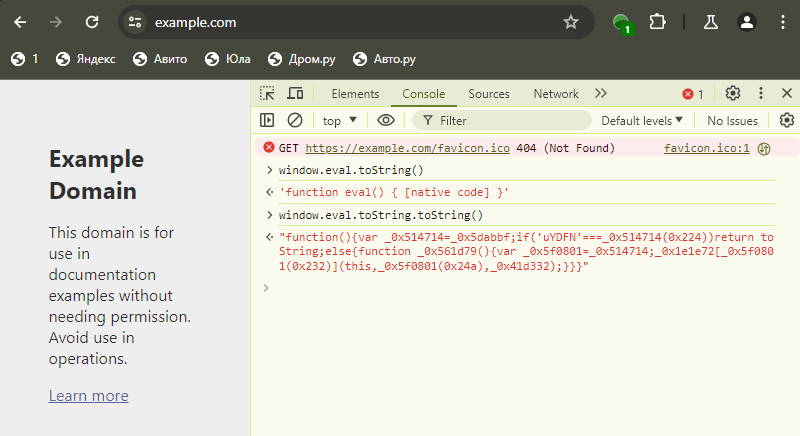
Task: Open the DevTools three-dot menu
Action: (x=761, y=94)
